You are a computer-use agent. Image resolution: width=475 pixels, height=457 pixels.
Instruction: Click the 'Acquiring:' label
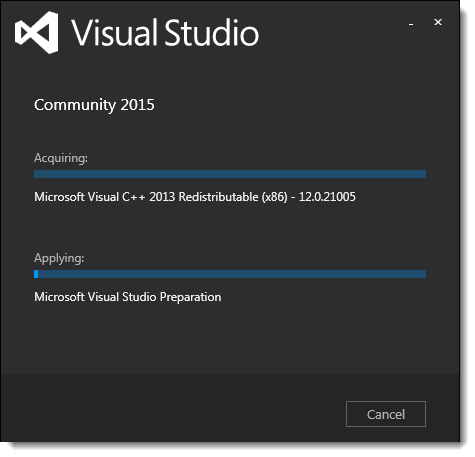61,158
